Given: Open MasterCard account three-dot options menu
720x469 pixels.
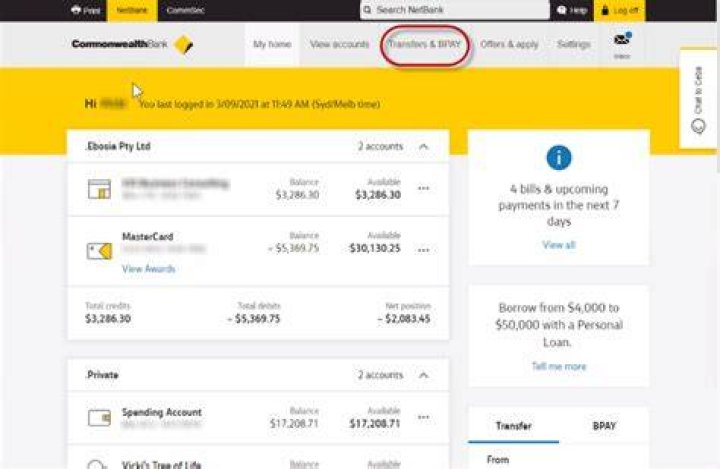Looking at the screenshot, I should click(423, 250).
